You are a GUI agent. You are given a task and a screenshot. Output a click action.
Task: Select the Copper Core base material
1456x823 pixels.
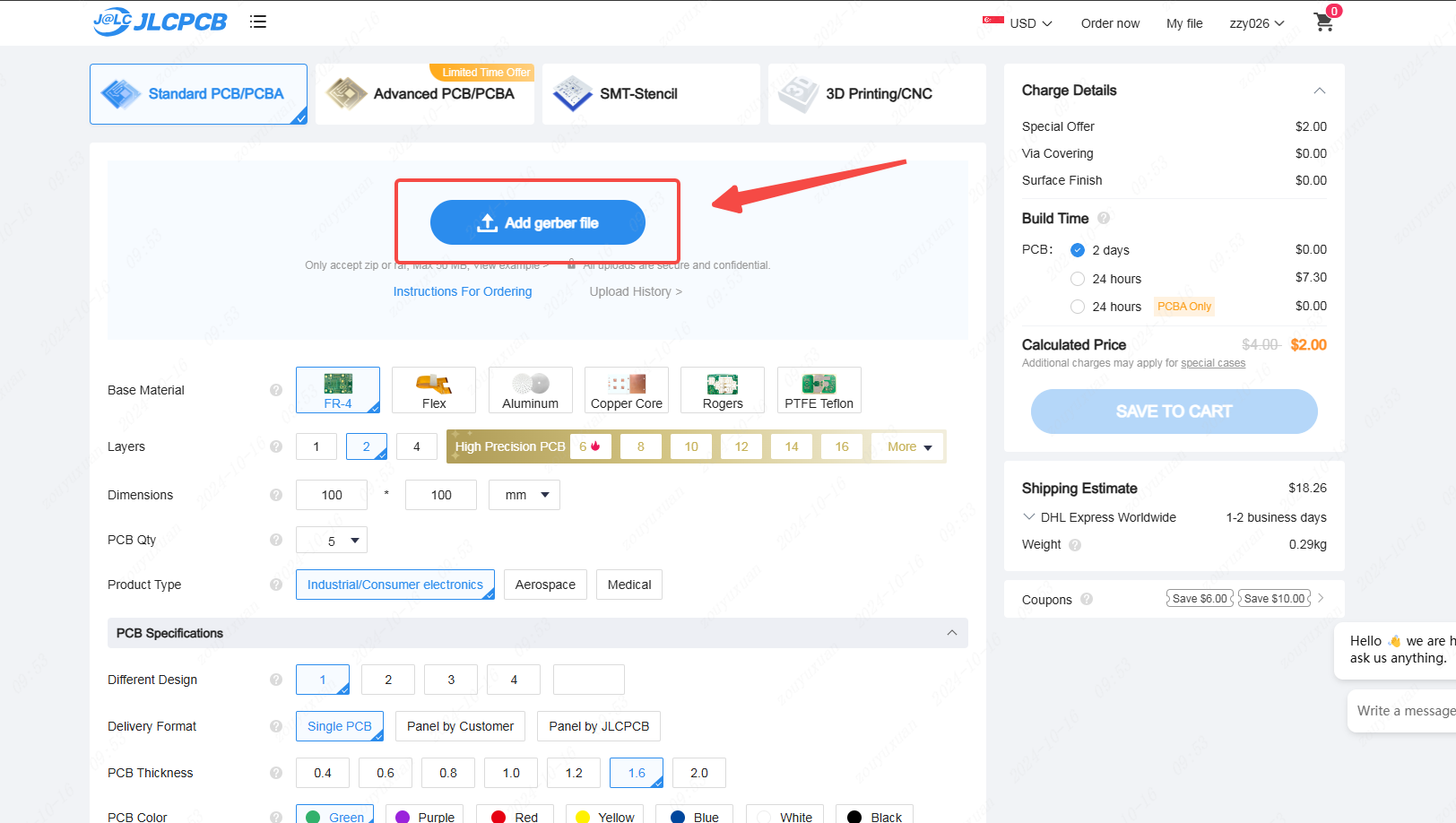[x=627, y=390]
